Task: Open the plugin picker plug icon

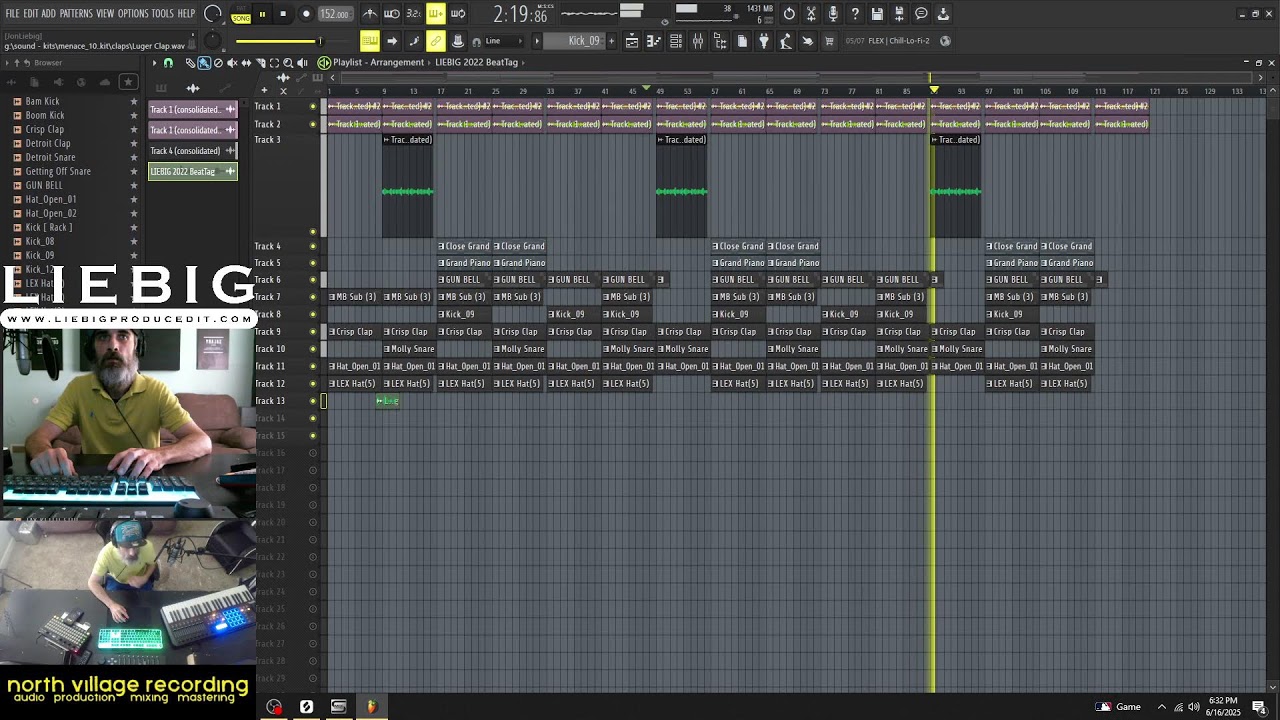Action: (764, 41)
